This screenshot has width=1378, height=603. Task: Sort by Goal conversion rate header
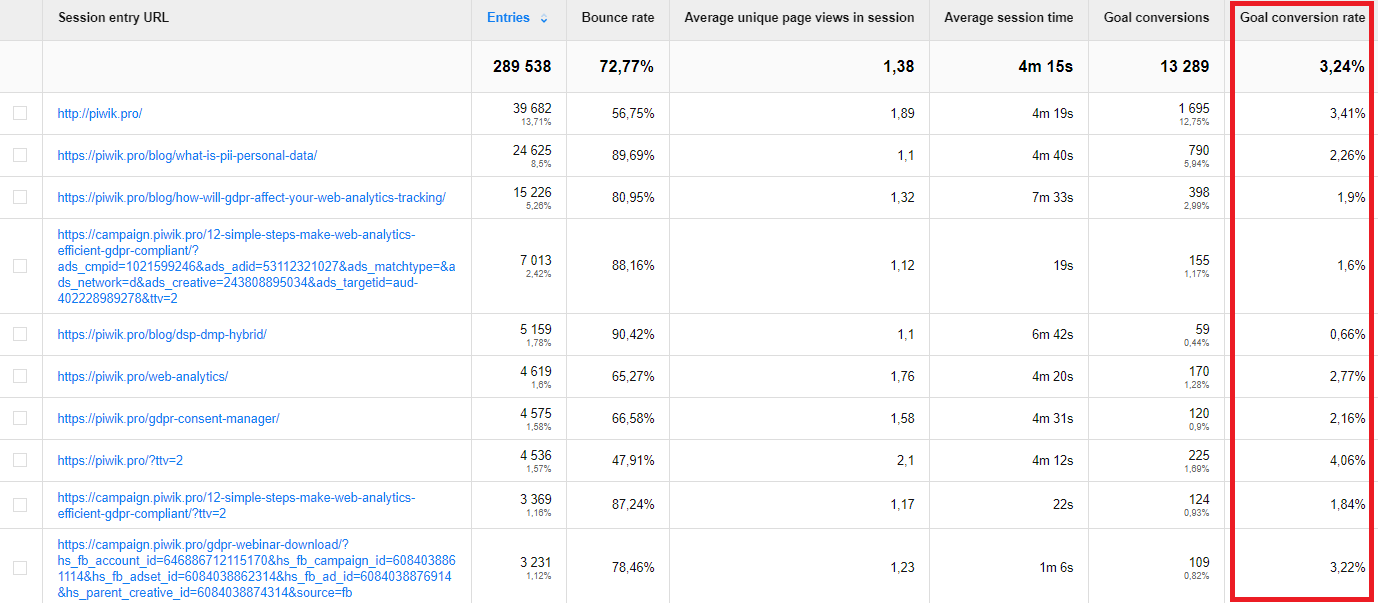click(x=1302, y=18)
